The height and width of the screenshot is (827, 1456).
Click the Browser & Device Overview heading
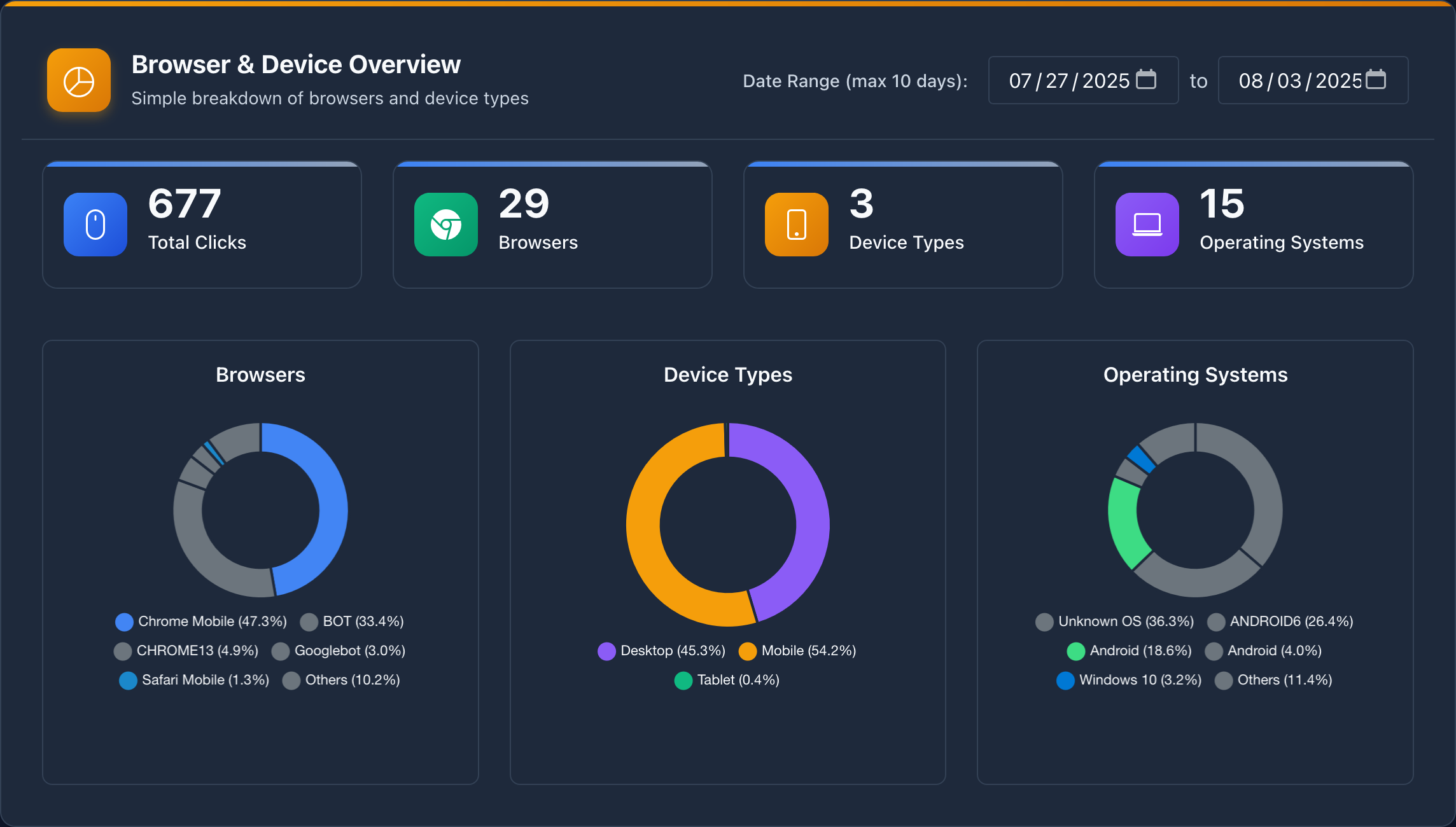[296, 64]
